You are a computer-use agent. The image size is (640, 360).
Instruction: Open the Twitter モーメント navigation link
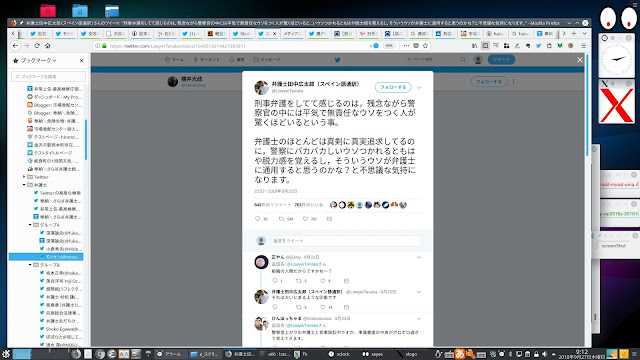(207, 60)
